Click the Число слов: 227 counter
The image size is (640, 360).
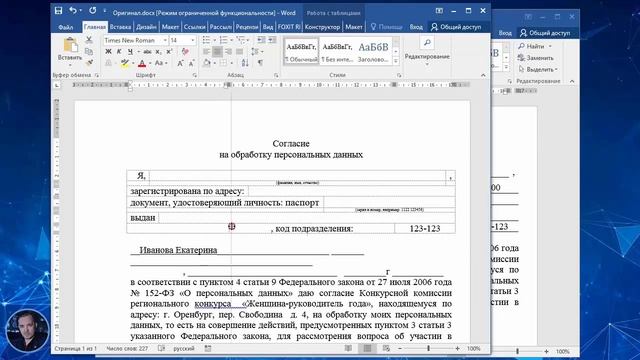pyautogui.click(x=127, y=349)
